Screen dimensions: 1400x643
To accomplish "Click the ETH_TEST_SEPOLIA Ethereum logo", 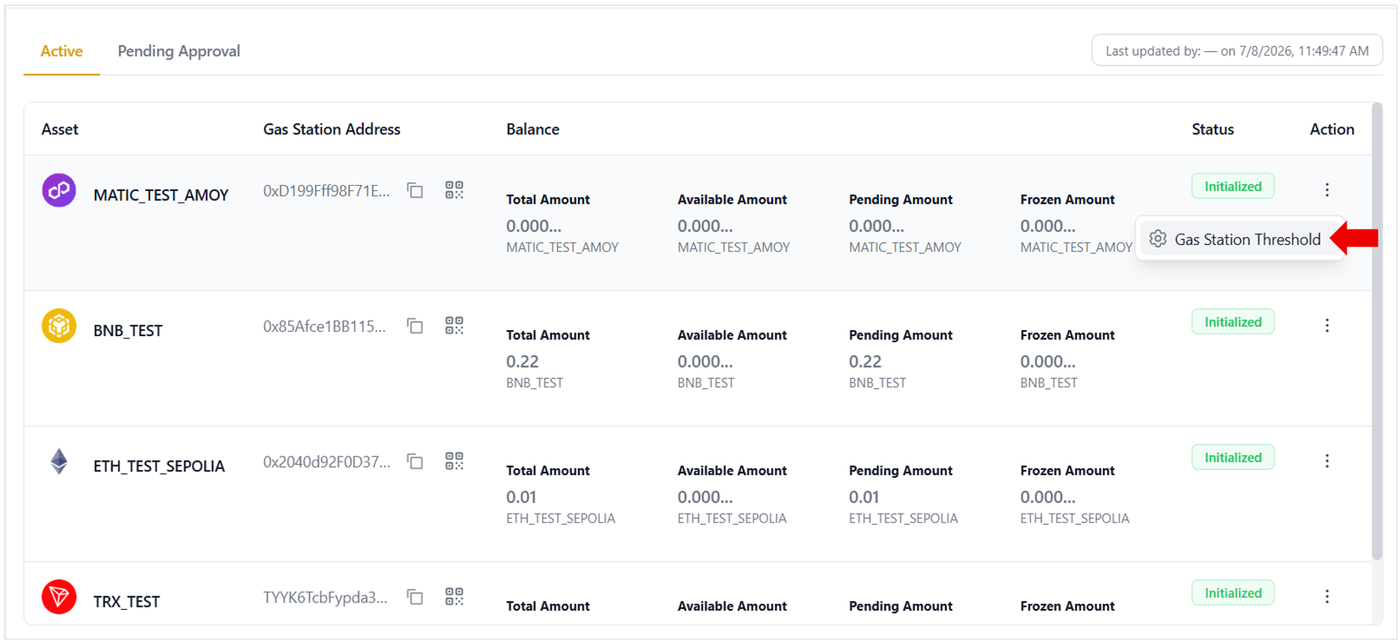I will [x=59, y=461].
